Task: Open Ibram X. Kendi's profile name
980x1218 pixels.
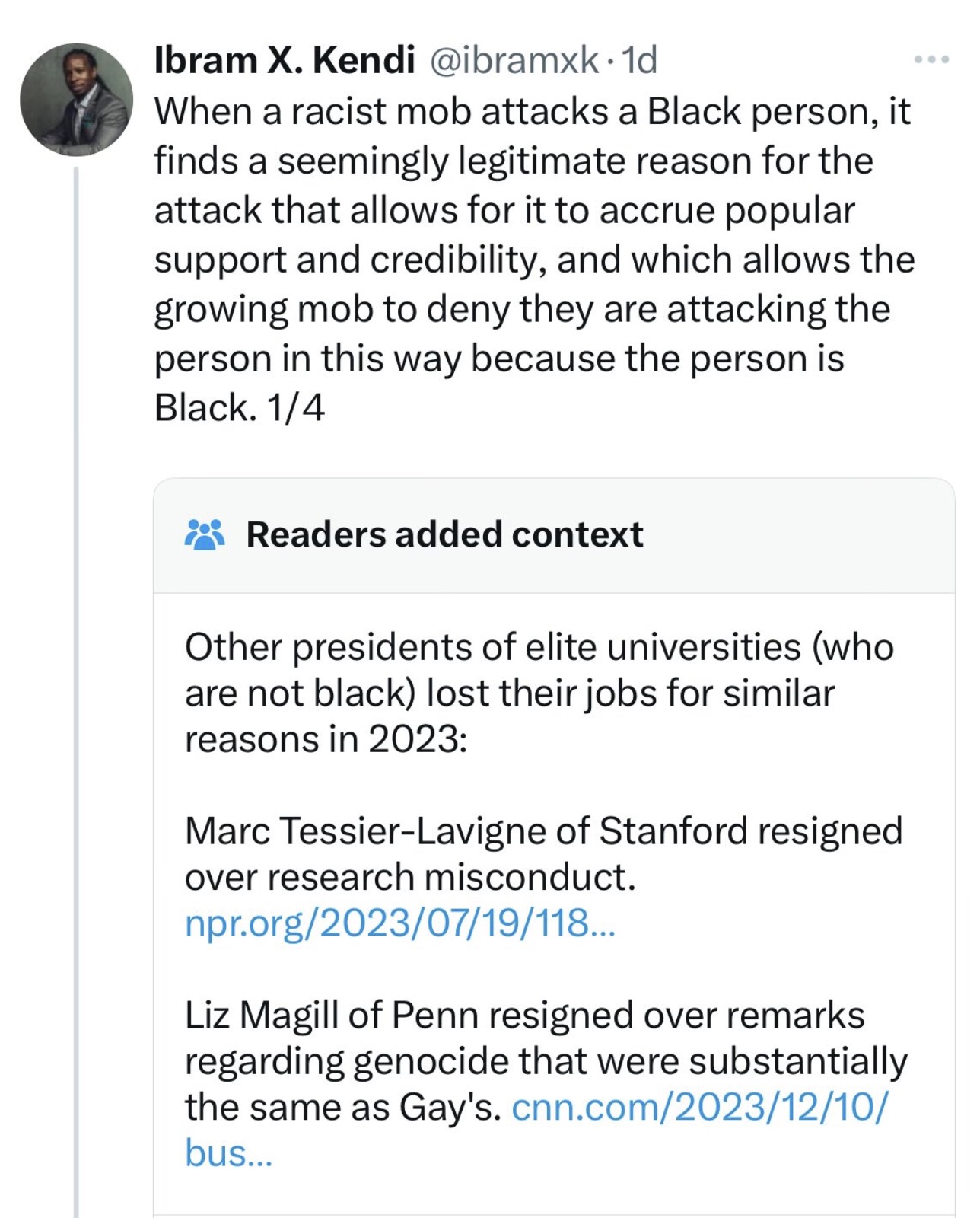Action: pyautogui.click(x=285, y=59)
